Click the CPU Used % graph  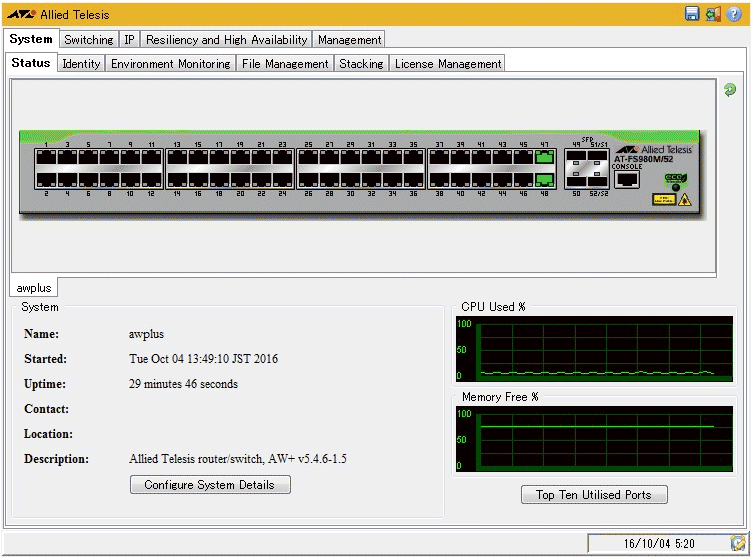click(594, 349)
